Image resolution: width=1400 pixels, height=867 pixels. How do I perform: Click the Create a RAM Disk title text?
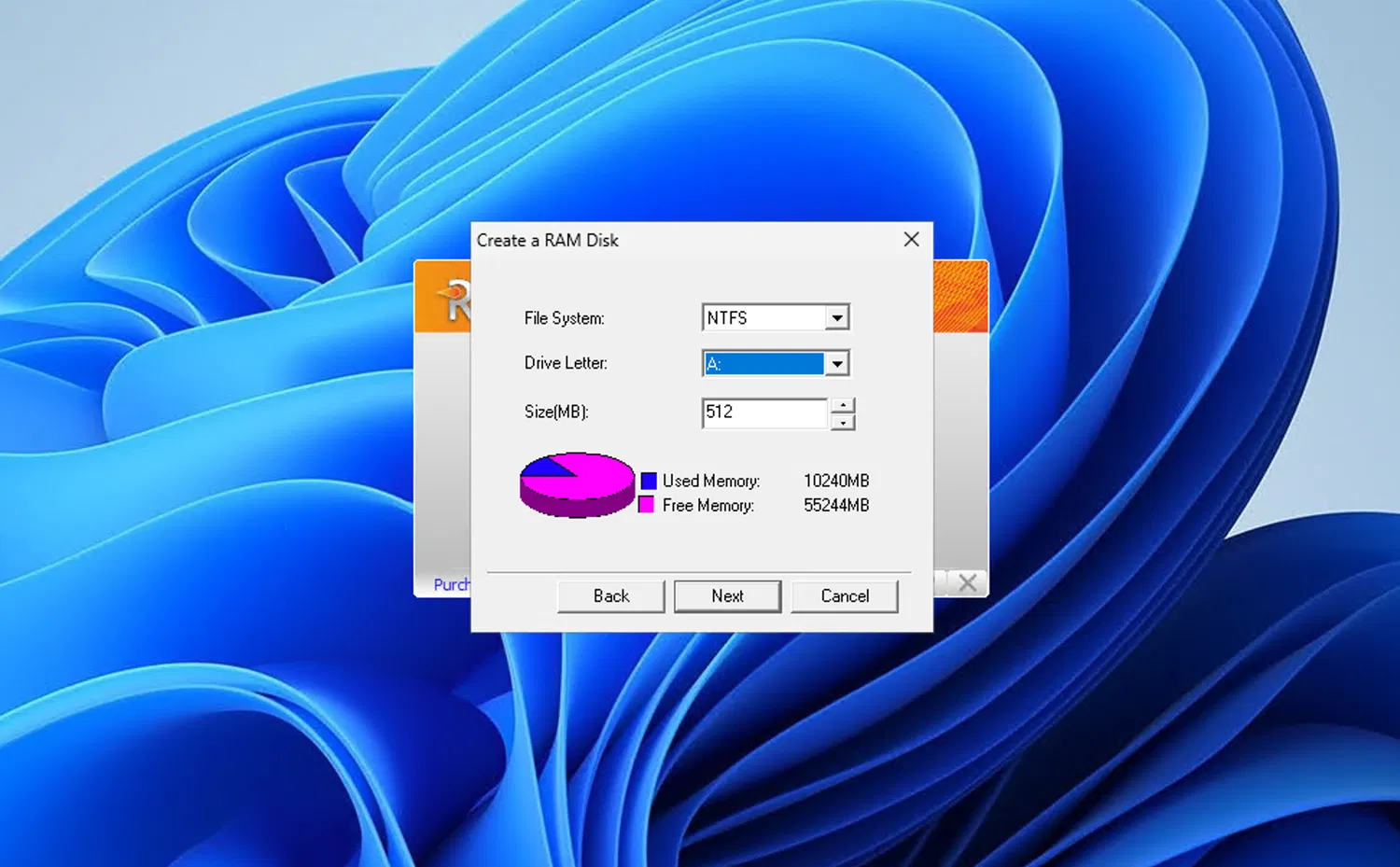(x=548, y=240)
